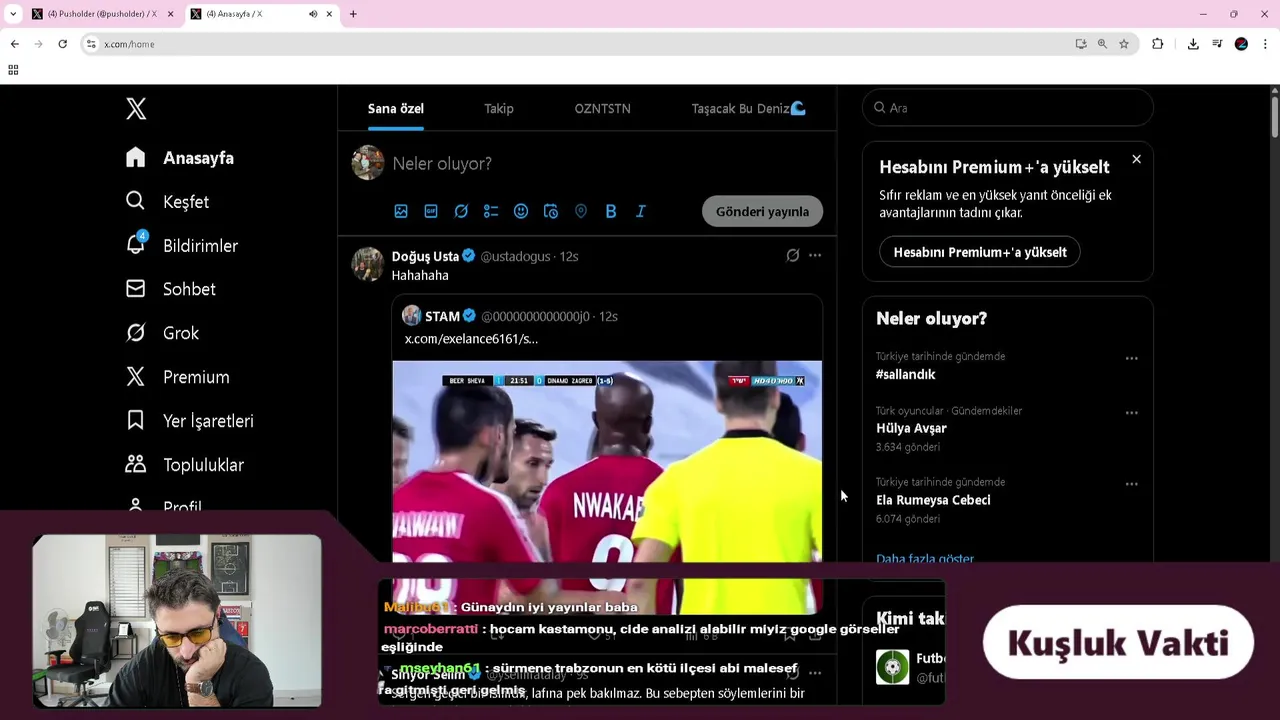Open Doğuş Usta's profile avatar

pyautogui.click(x=368, y=264)
